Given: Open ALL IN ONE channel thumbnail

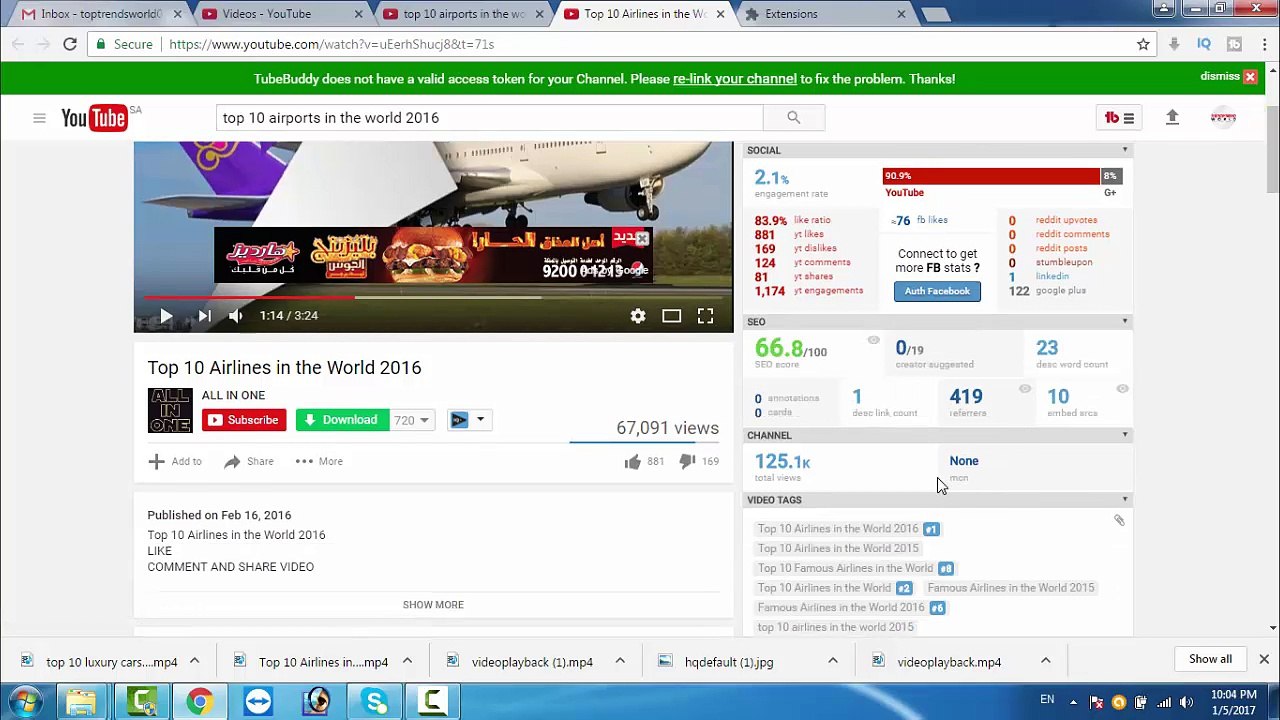Looking at the screenshot, I should coord(170,410).
